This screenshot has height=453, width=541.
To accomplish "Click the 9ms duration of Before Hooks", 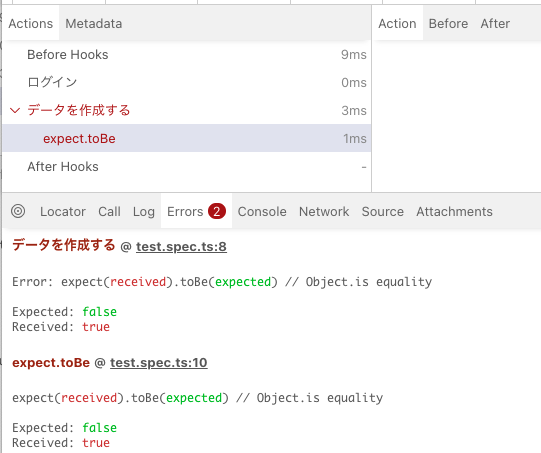I will [354, 55].
